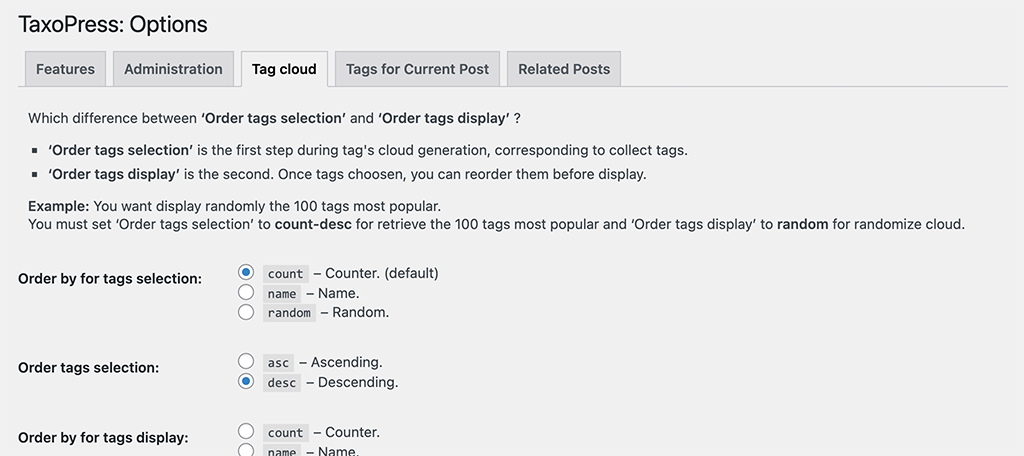This screenshot has height=456, width=1024.
Task: Click the '– Random.' description text
Action: tap(355, 312)
